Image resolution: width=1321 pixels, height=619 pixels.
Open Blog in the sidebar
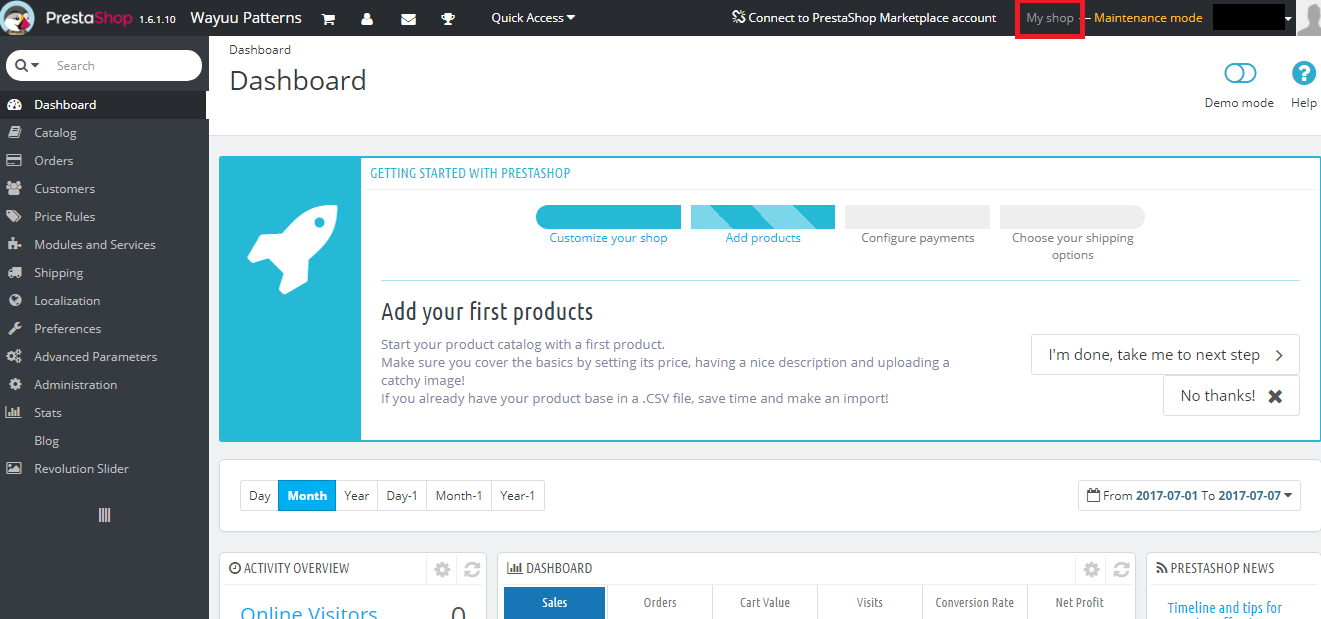[104, 441]
